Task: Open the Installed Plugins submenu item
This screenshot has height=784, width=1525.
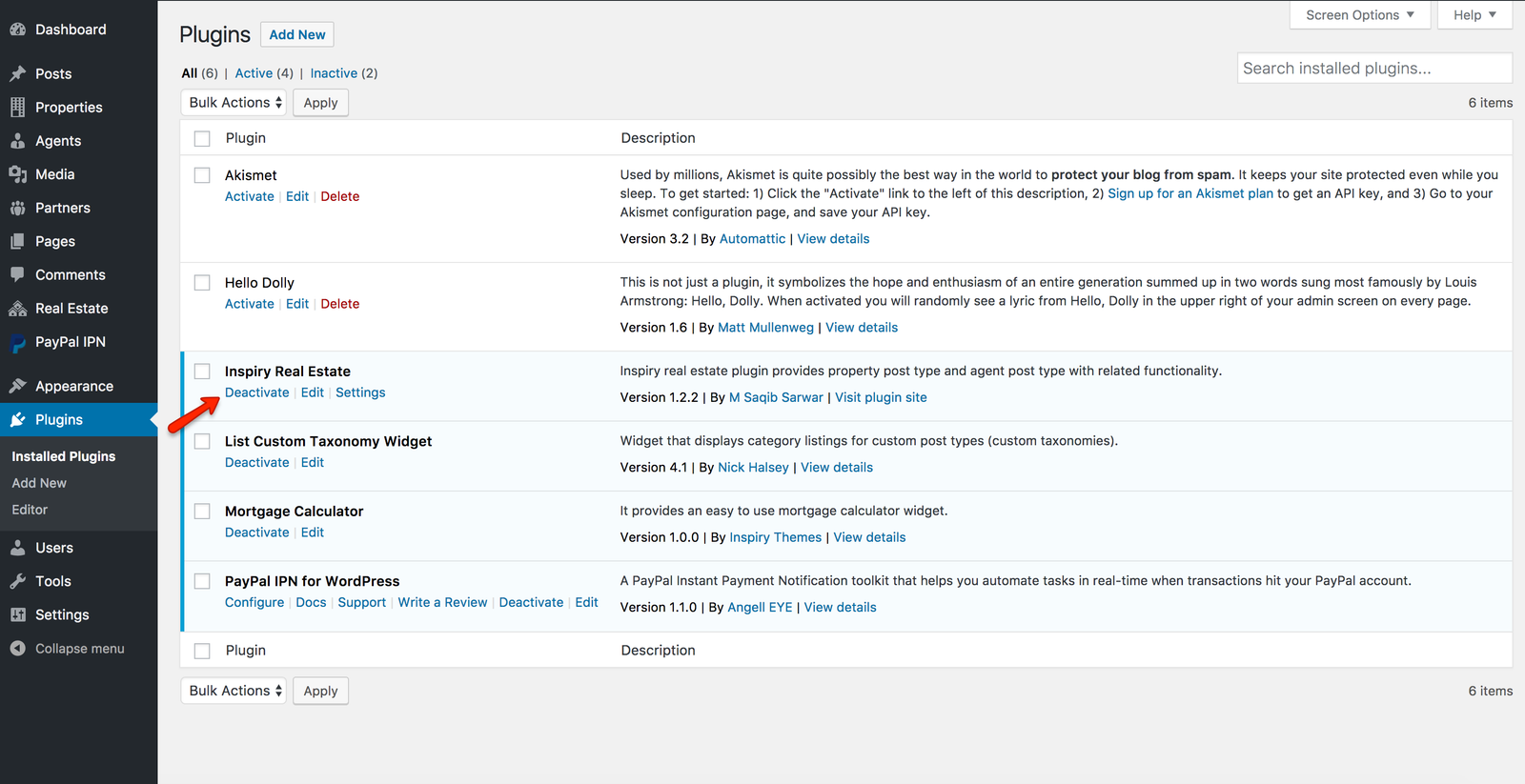Action: pyautogui.click(x=63, y=456)
